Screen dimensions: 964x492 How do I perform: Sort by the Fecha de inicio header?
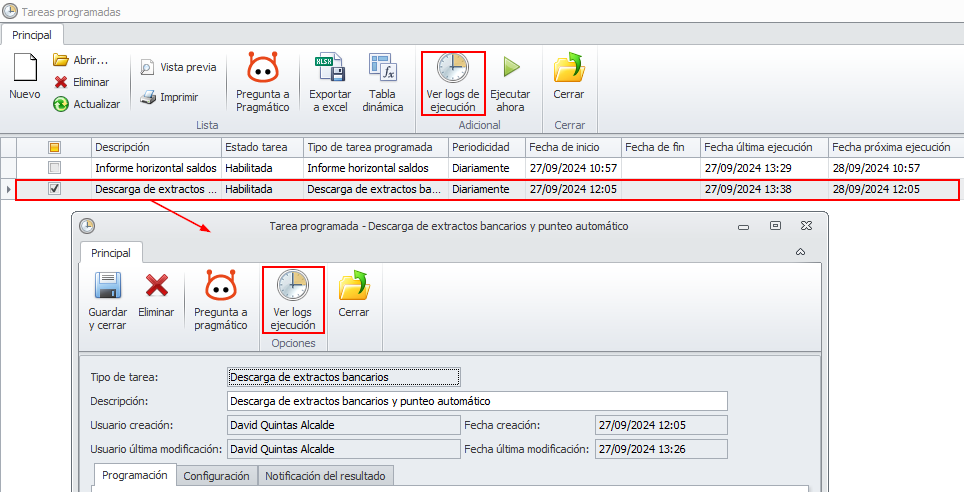coord(574,147)
